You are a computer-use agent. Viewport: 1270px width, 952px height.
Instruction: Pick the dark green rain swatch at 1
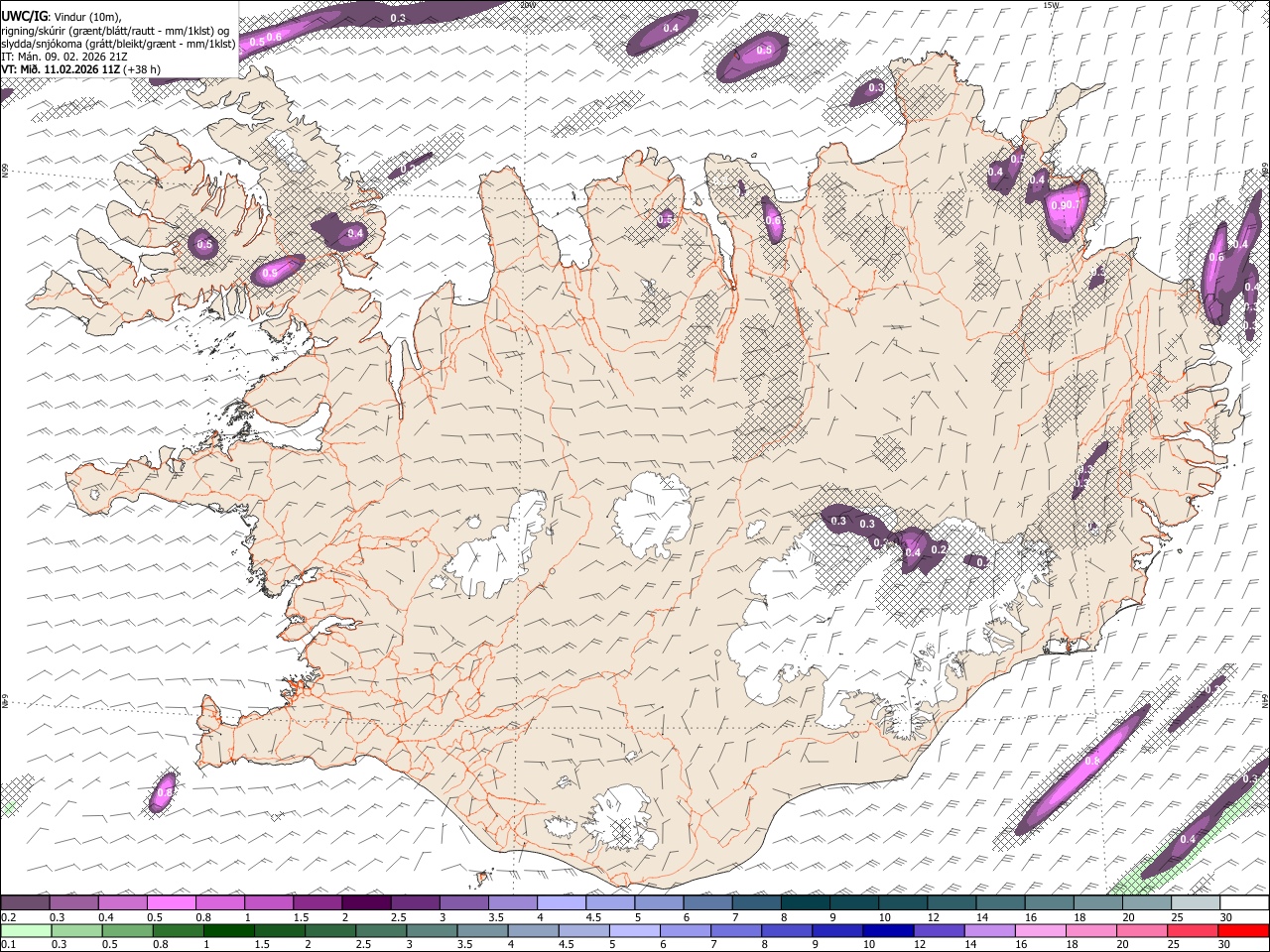[x=228, y=930]
